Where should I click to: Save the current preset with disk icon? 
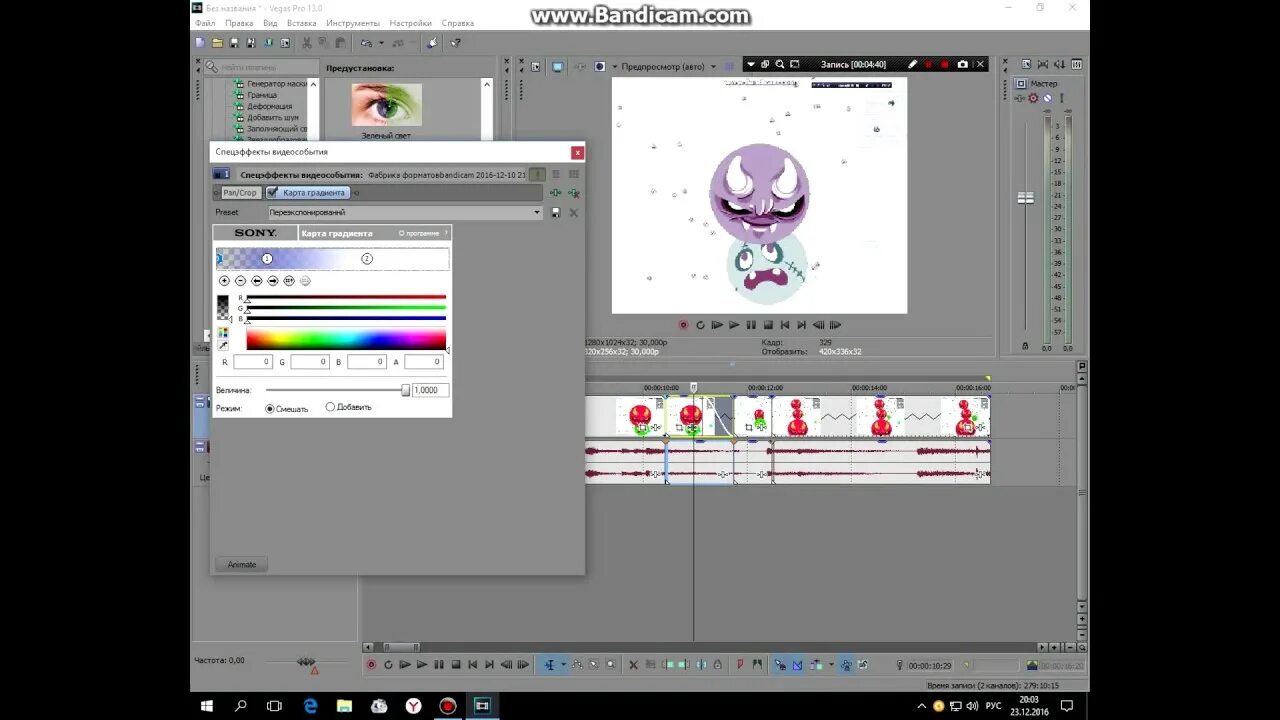556,212
